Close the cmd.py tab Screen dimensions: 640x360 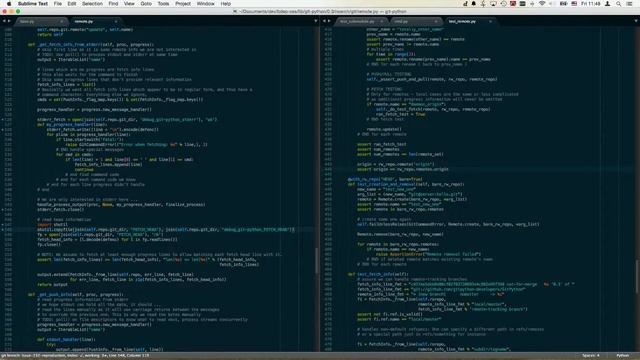[436, 21]
